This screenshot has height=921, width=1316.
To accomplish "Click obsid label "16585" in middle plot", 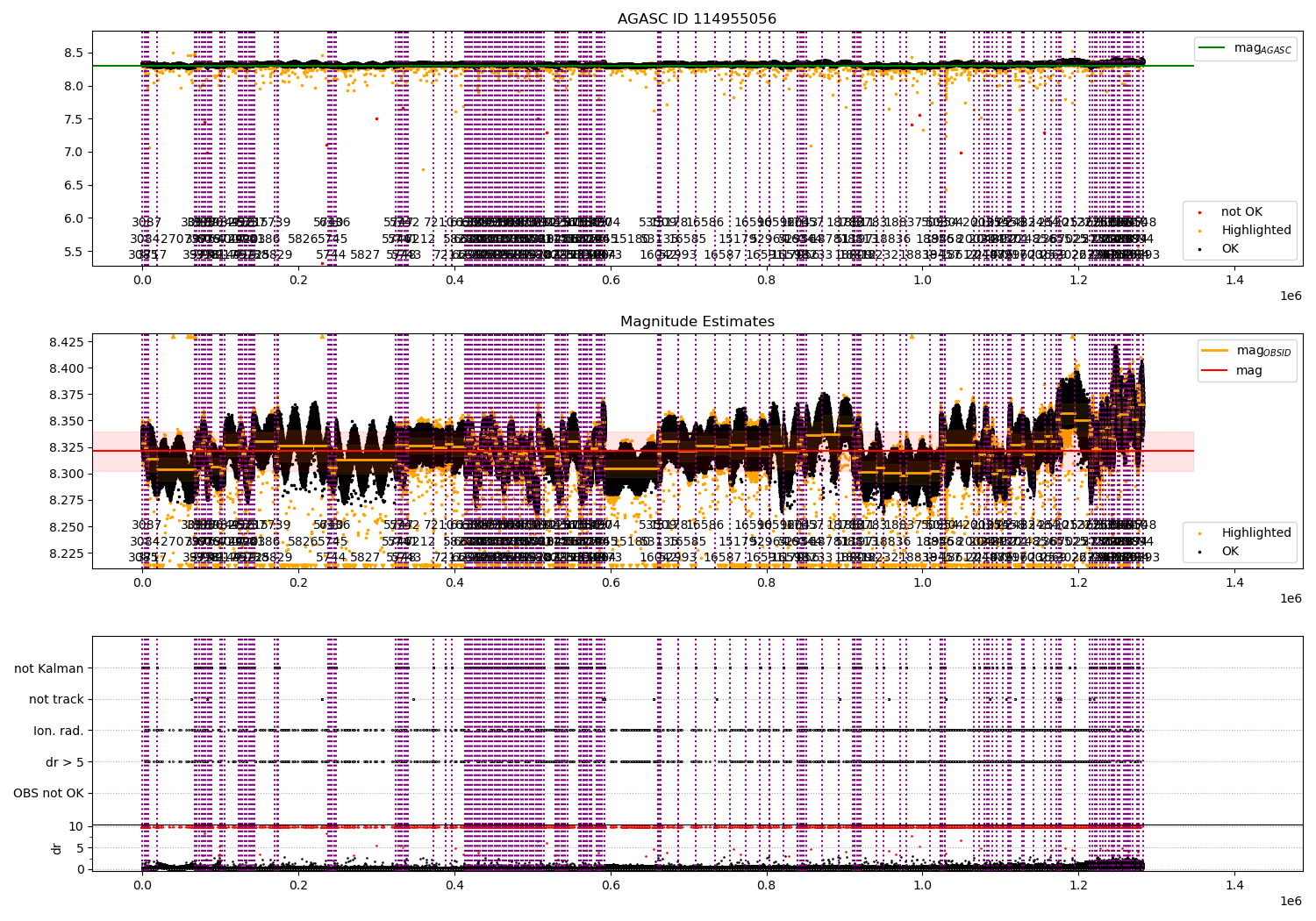I will [x=688, y=541].
